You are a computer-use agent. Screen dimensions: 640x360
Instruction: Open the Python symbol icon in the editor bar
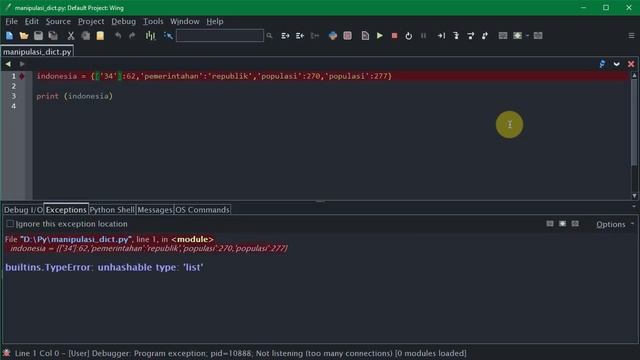(x=602, y=64)
